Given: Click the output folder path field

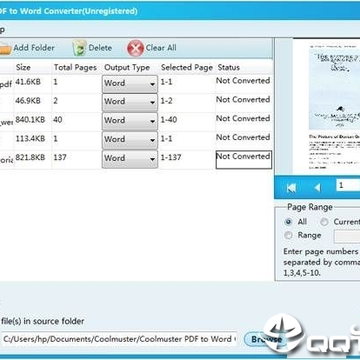Looking at the screenshot, I should [x=119, y=339].
